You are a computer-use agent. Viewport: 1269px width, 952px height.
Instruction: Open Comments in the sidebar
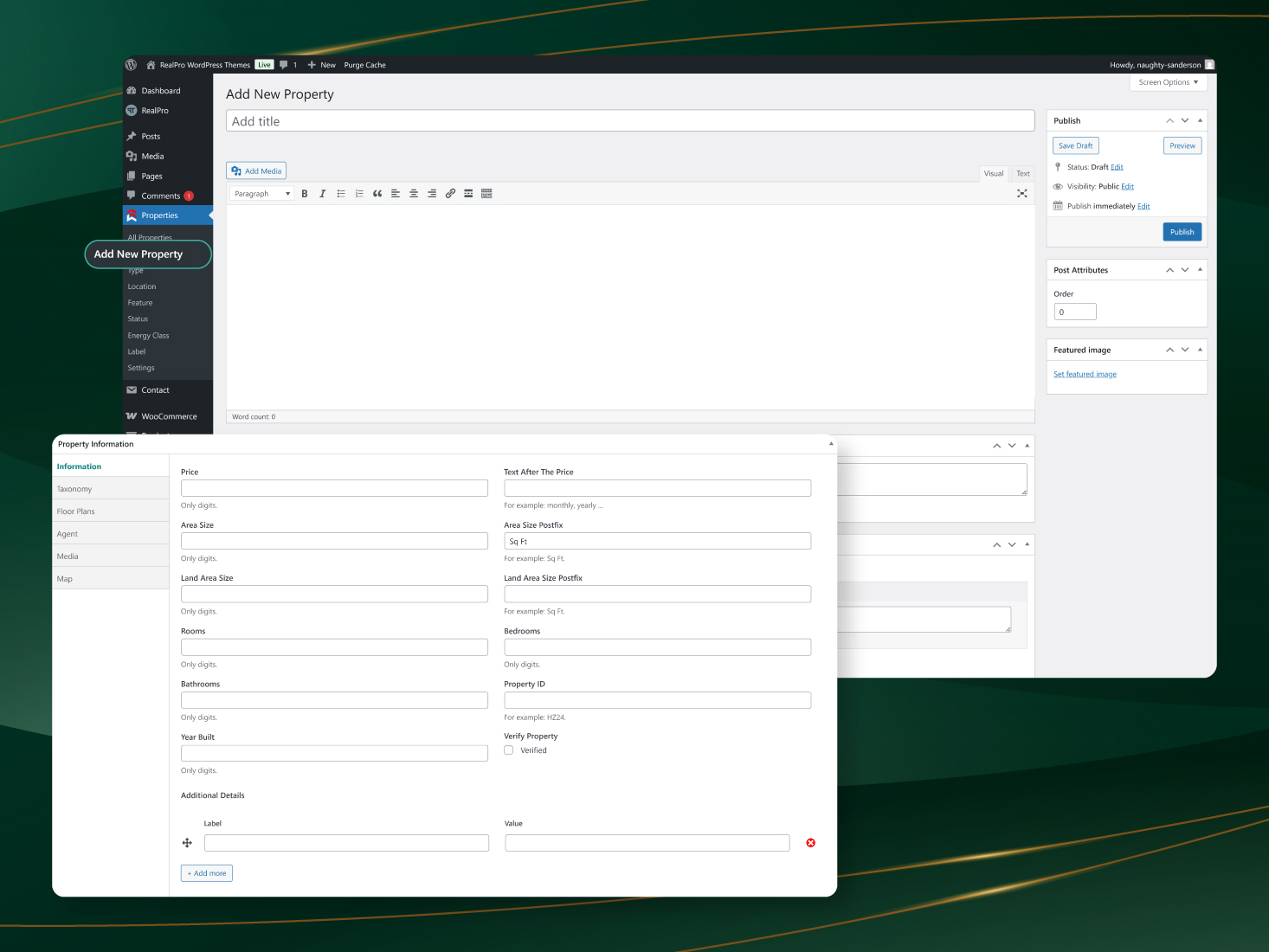point(161,196)
